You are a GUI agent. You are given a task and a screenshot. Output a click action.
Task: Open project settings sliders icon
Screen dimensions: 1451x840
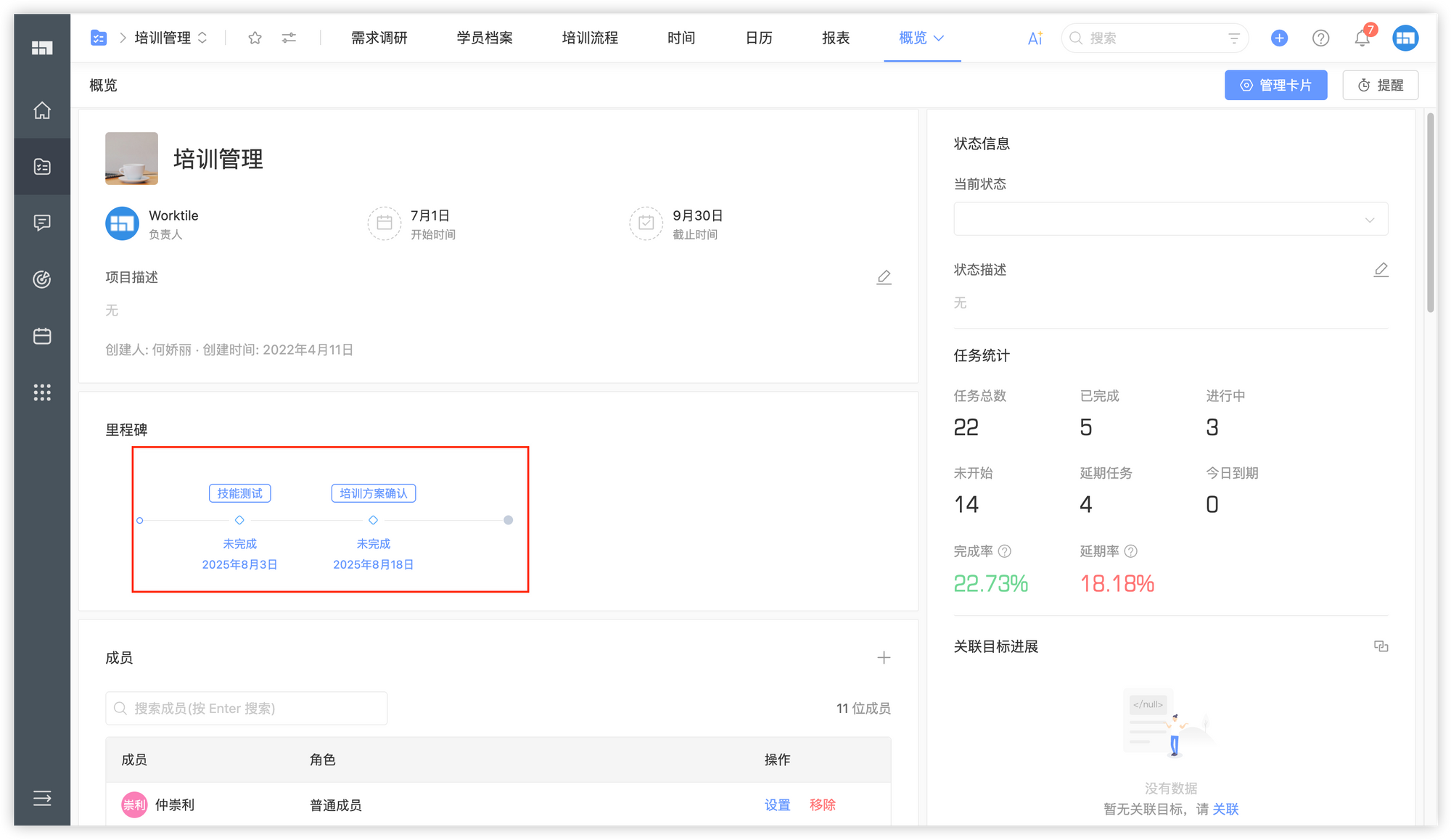289,38
